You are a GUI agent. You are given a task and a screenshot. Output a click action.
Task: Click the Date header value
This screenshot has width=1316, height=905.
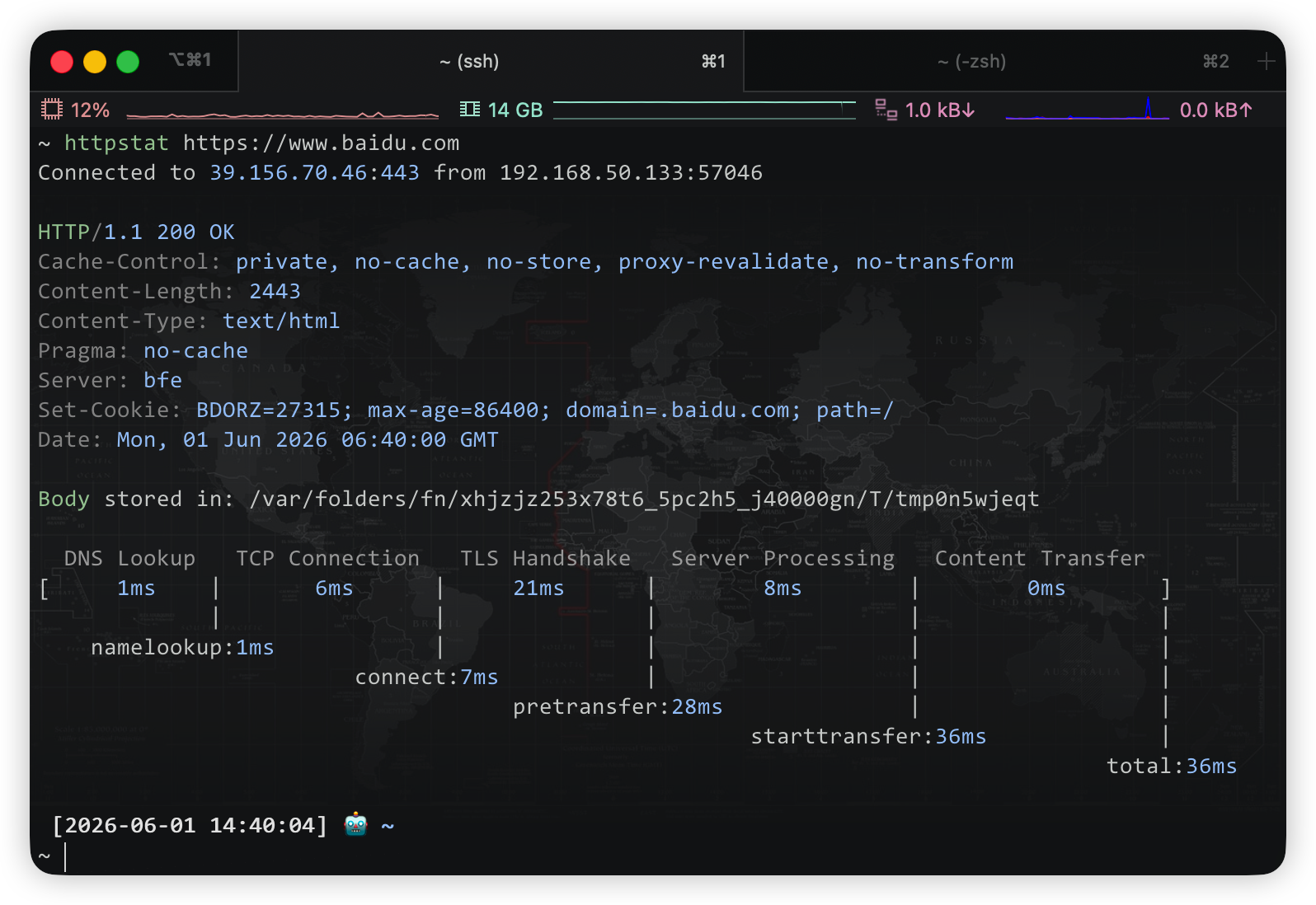point(308,439)
